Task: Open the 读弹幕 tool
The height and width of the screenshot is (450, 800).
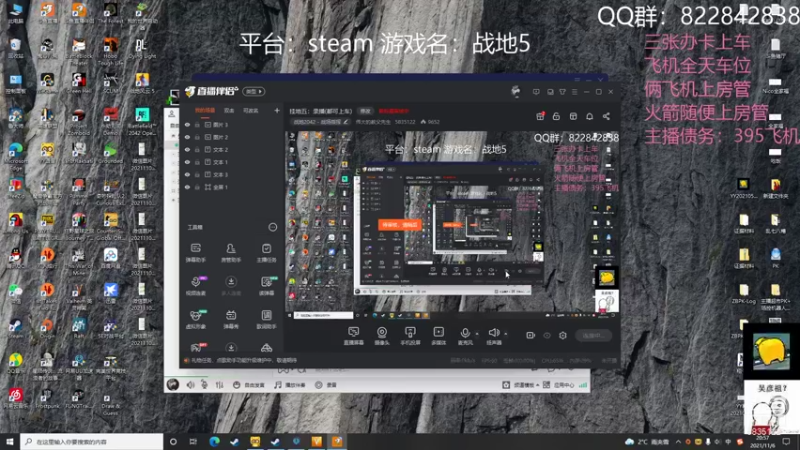Action: [x=266, y=286]
